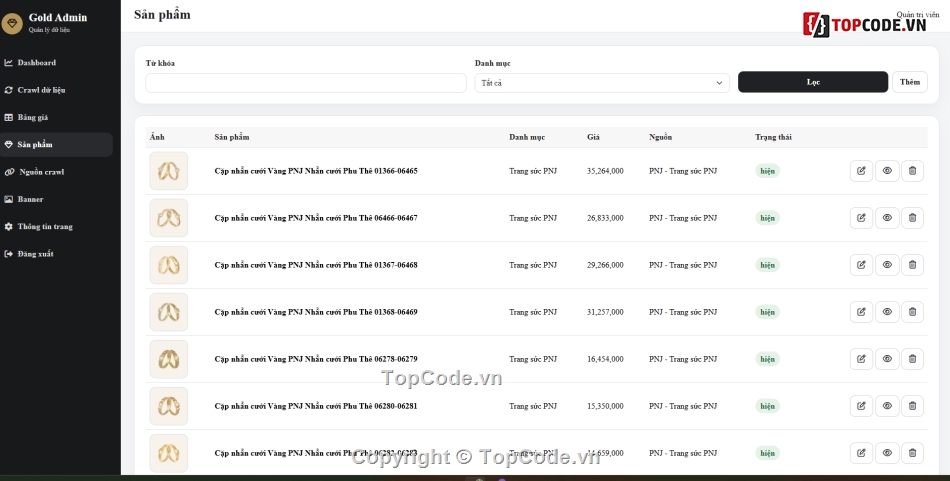The width and height of the screenshot is (950, 481).
Task: Click thumbnail of product 01368-06469
Action: tap(168, 312)
